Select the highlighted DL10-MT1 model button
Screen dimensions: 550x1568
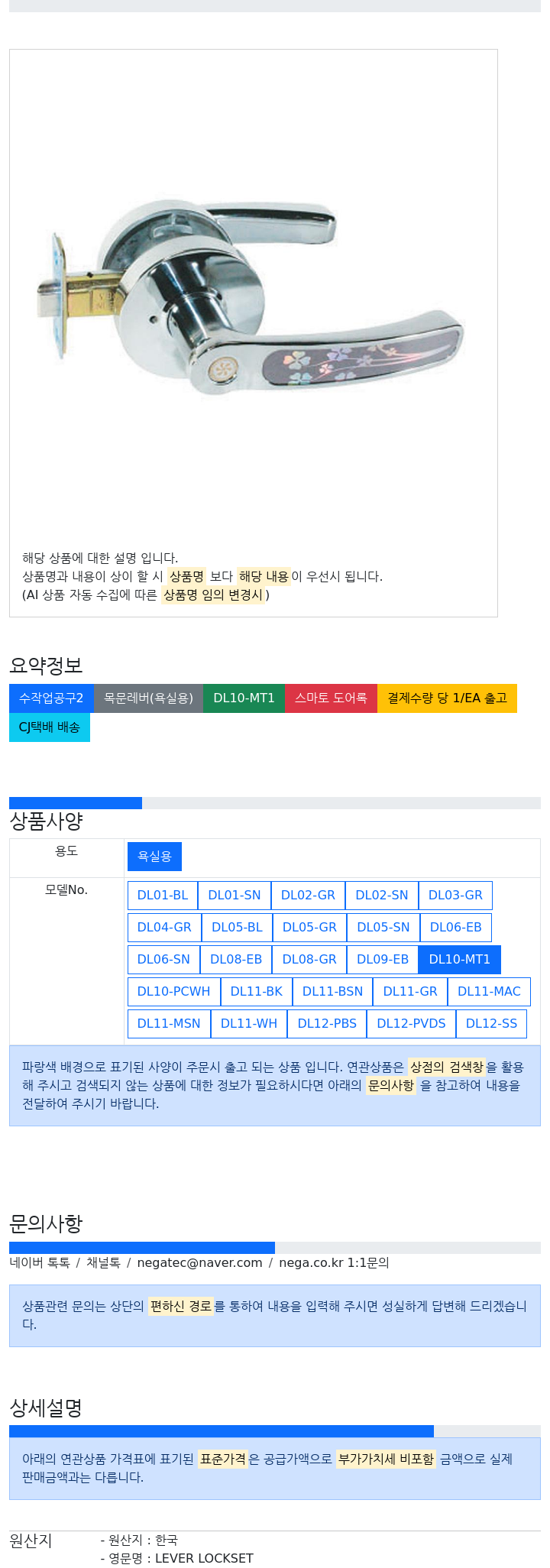460,960
